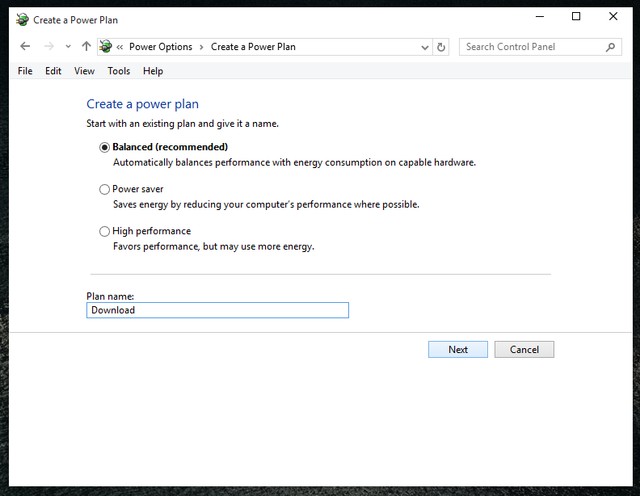Refresh the address bar location
The height and width of the screenshot is (496, 640).
pyautogui.click(x=441, y=47)
